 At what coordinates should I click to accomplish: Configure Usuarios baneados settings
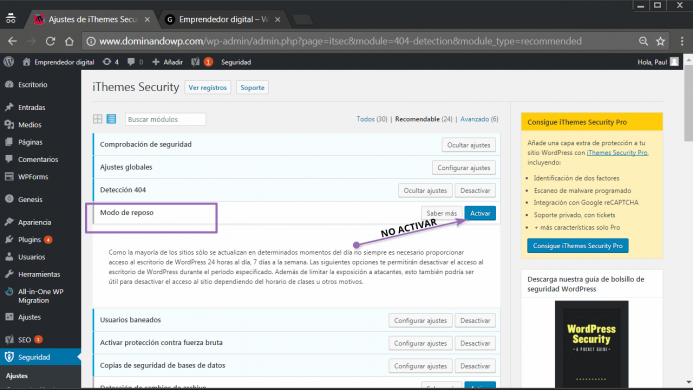point(420,321)
